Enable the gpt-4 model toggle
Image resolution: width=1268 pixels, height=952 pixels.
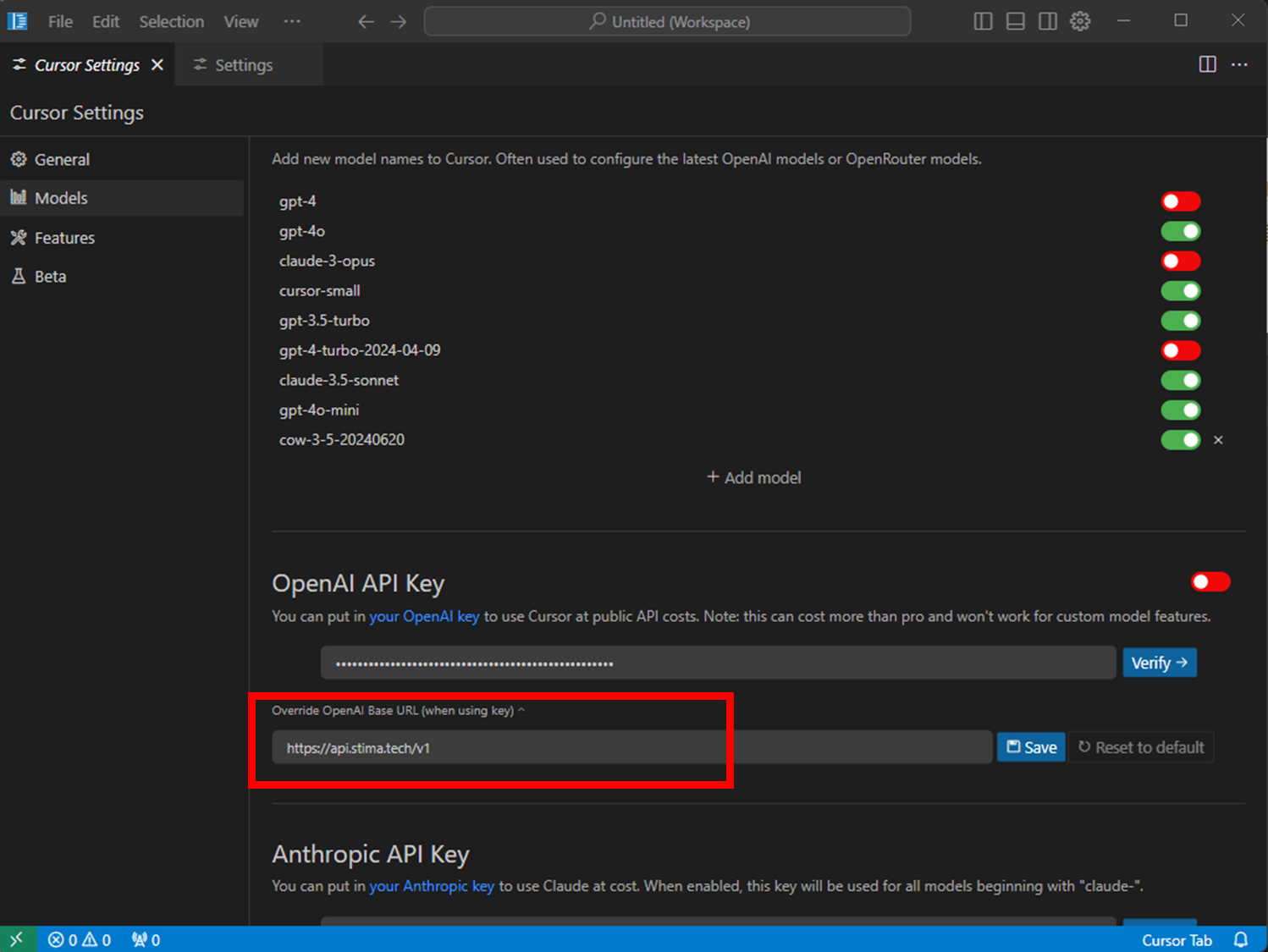coord(1180,201)
